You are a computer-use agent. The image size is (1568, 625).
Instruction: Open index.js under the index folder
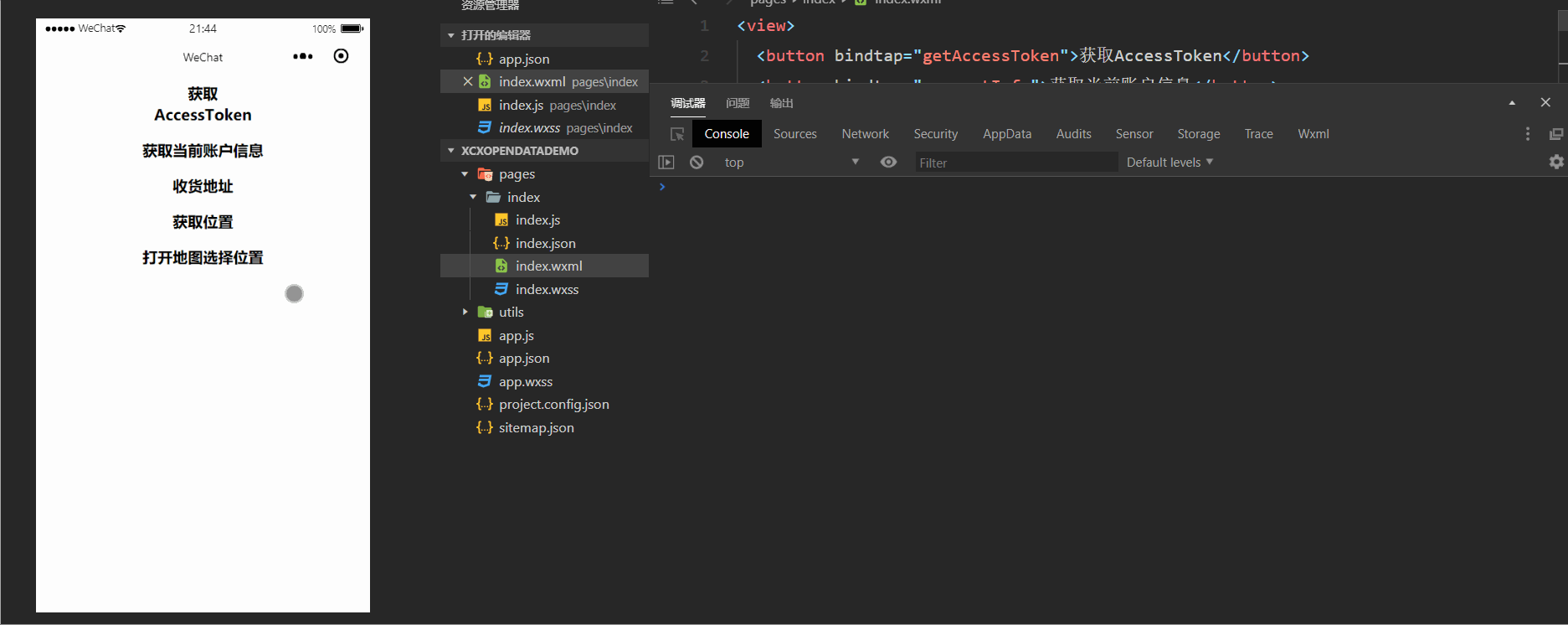point(537,220)
